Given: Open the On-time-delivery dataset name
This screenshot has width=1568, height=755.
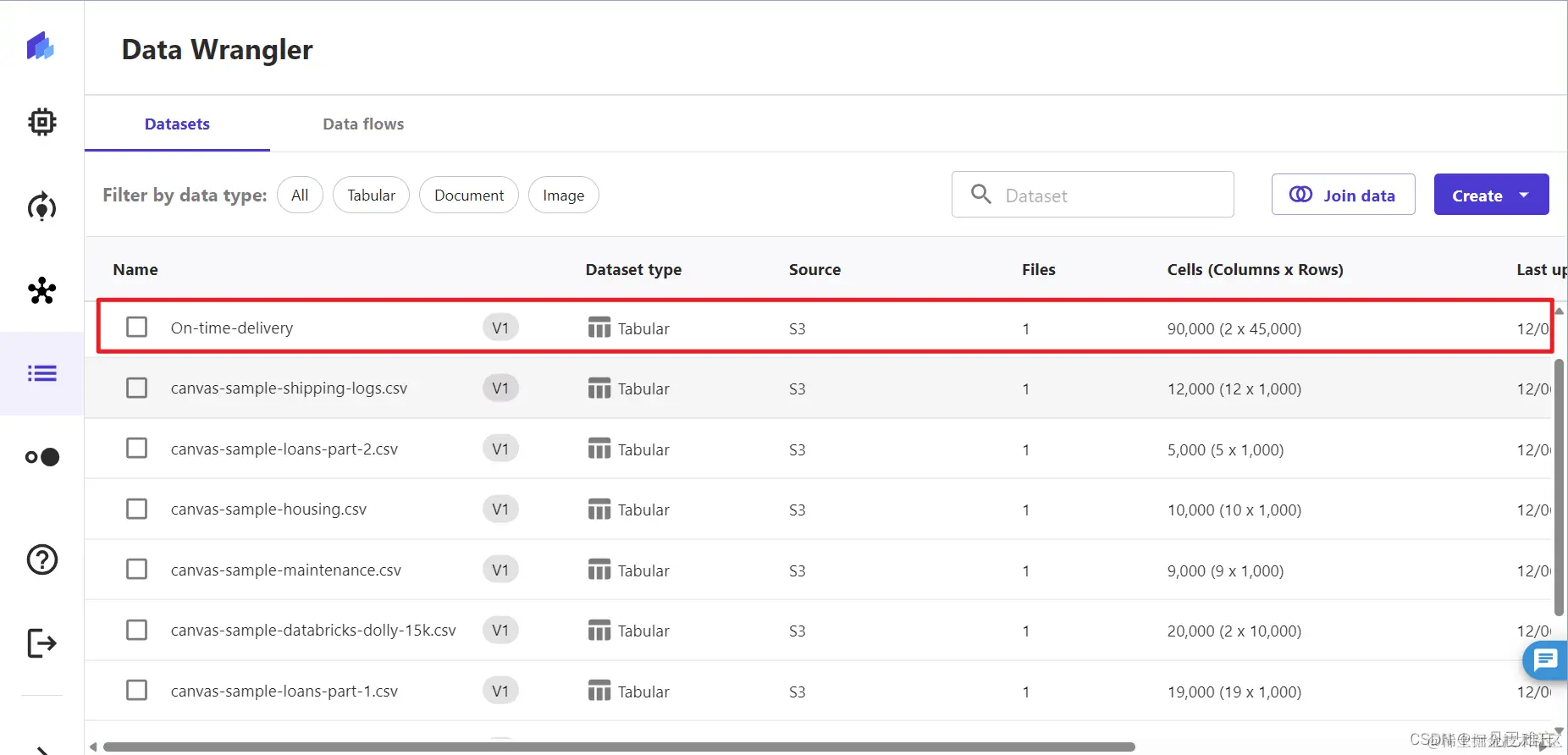Looking at the screenshot, I should click(232, 328).
